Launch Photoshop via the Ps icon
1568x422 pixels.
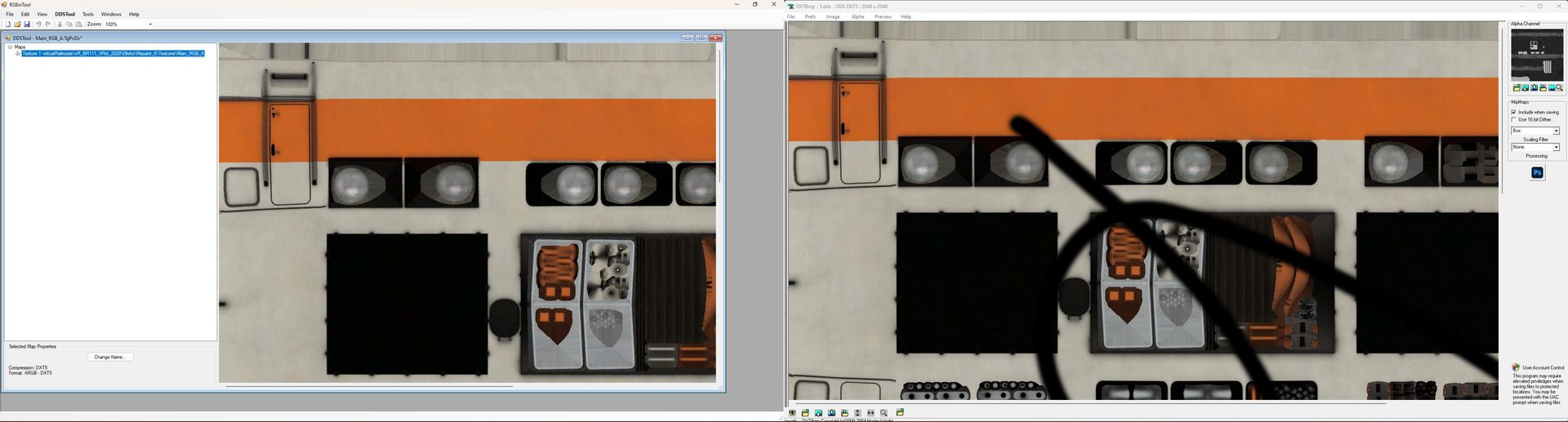point(1537,172)
